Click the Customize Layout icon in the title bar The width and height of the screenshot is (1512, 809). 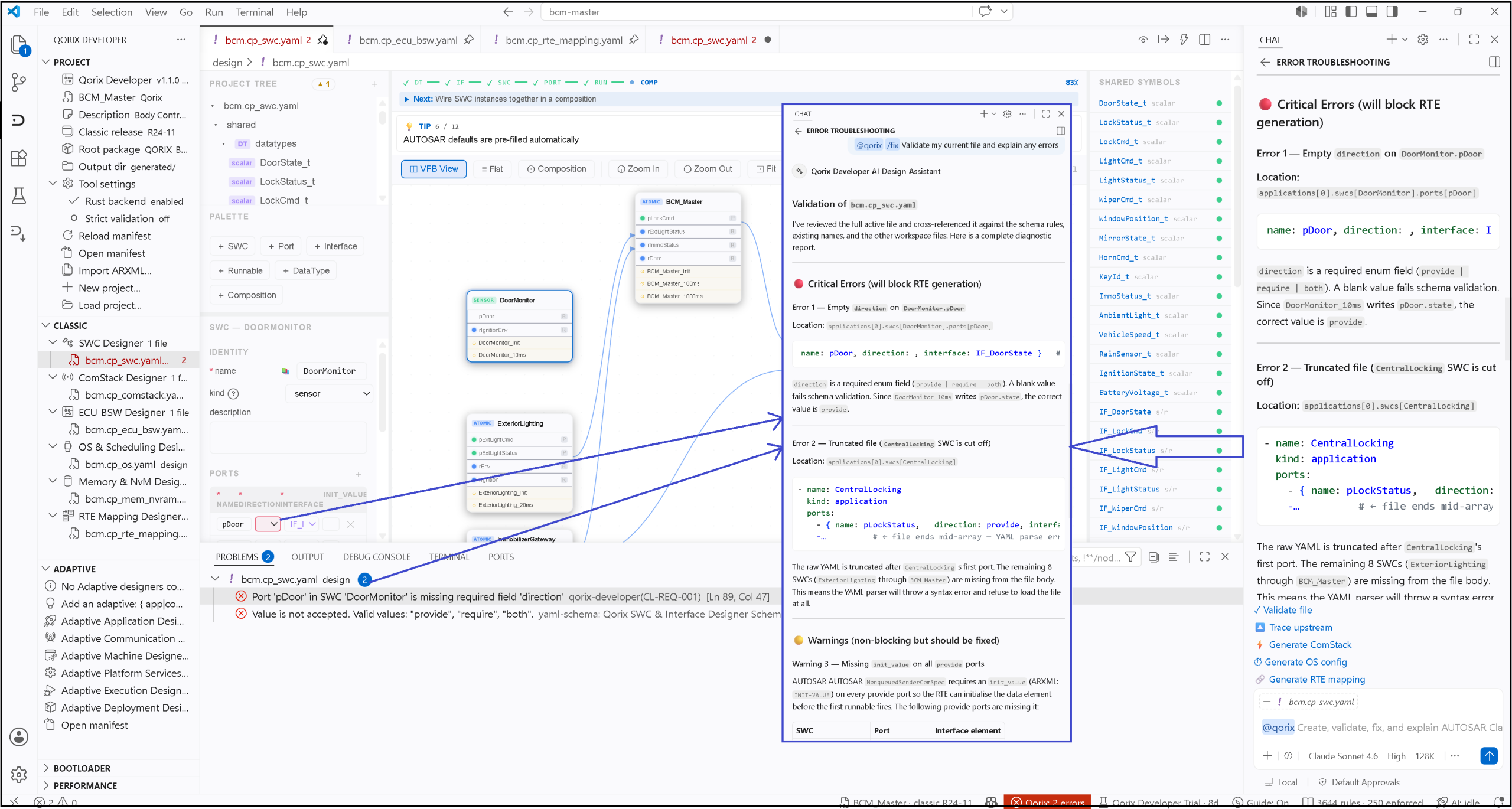(x=1331, y=12)
